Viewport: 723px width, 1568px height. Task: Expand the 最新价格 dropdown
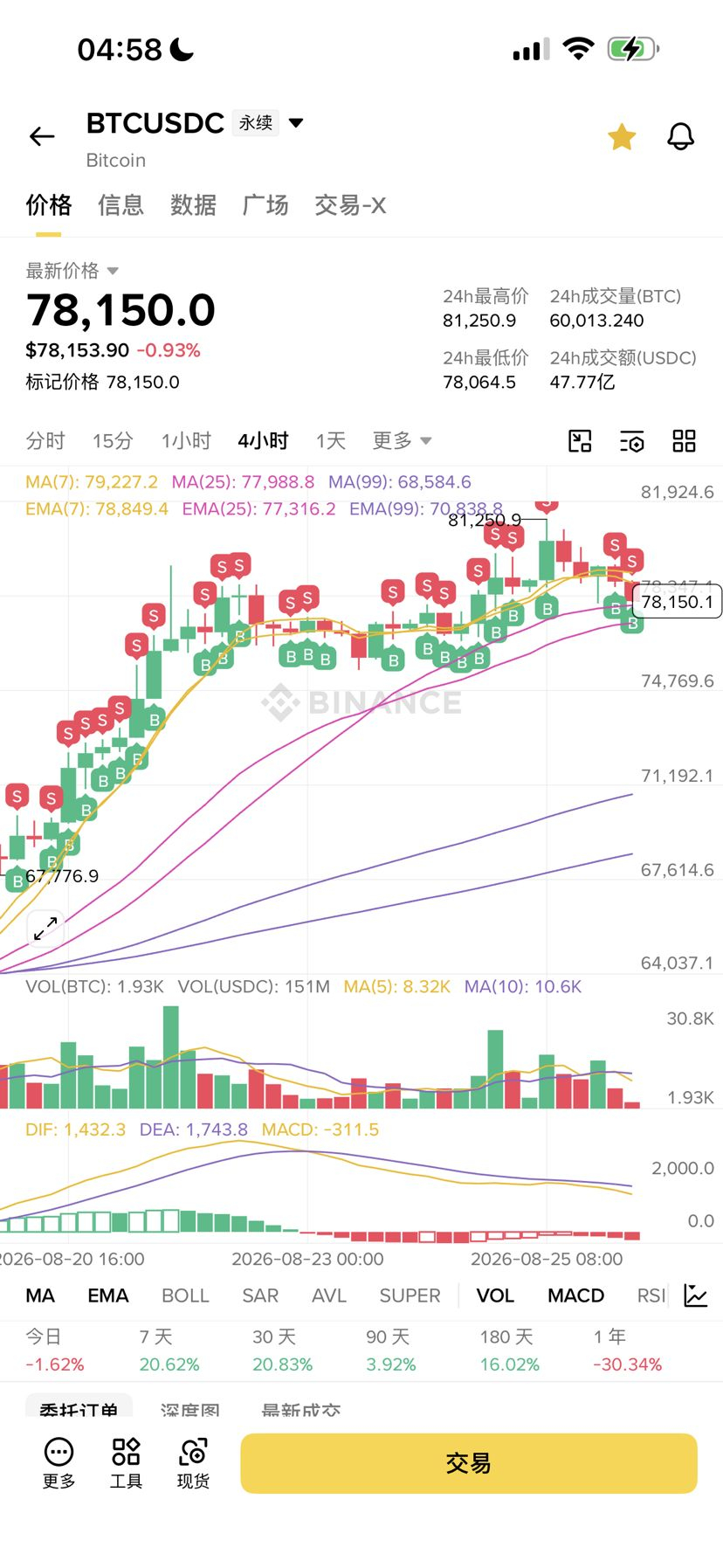[72, 271]
